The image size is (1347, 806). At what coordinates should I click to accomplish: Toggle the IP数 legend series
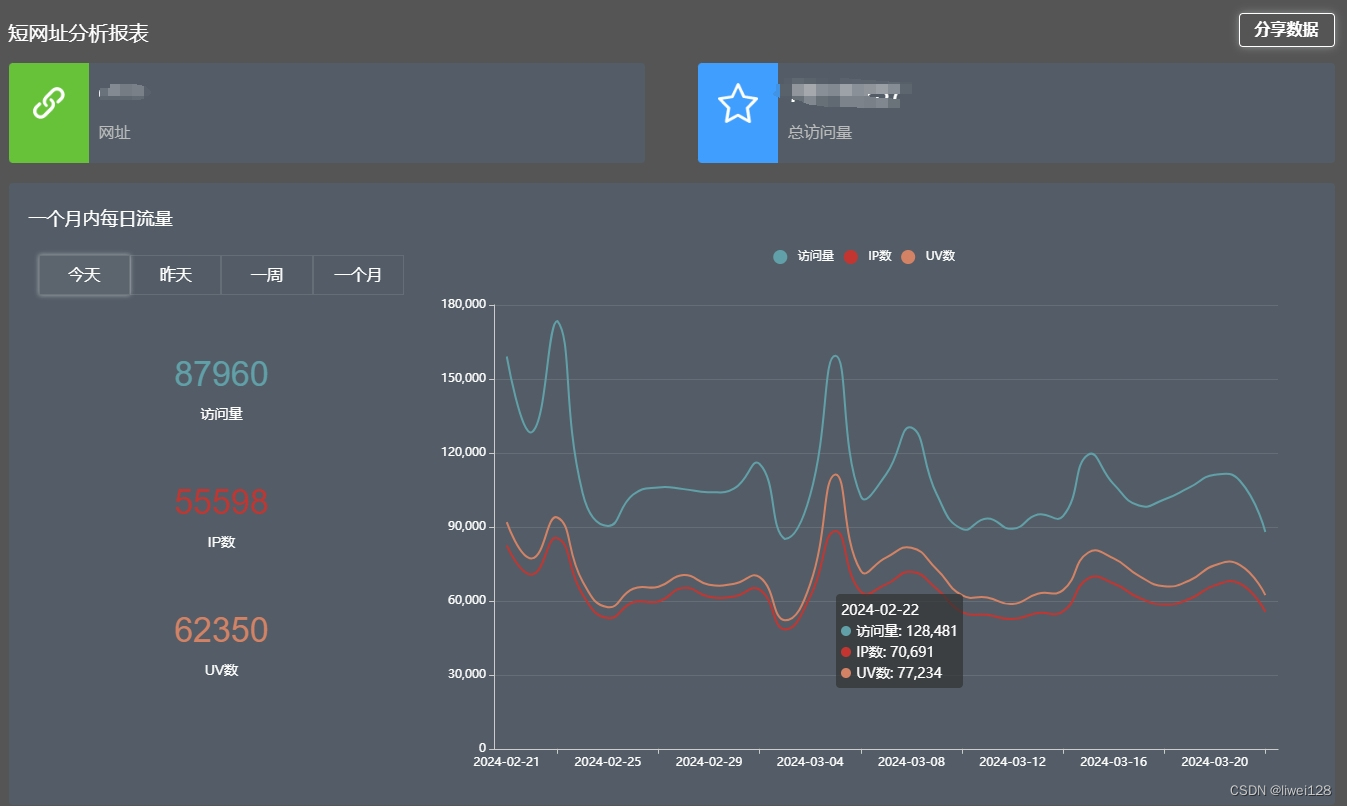tap(868, 256)
